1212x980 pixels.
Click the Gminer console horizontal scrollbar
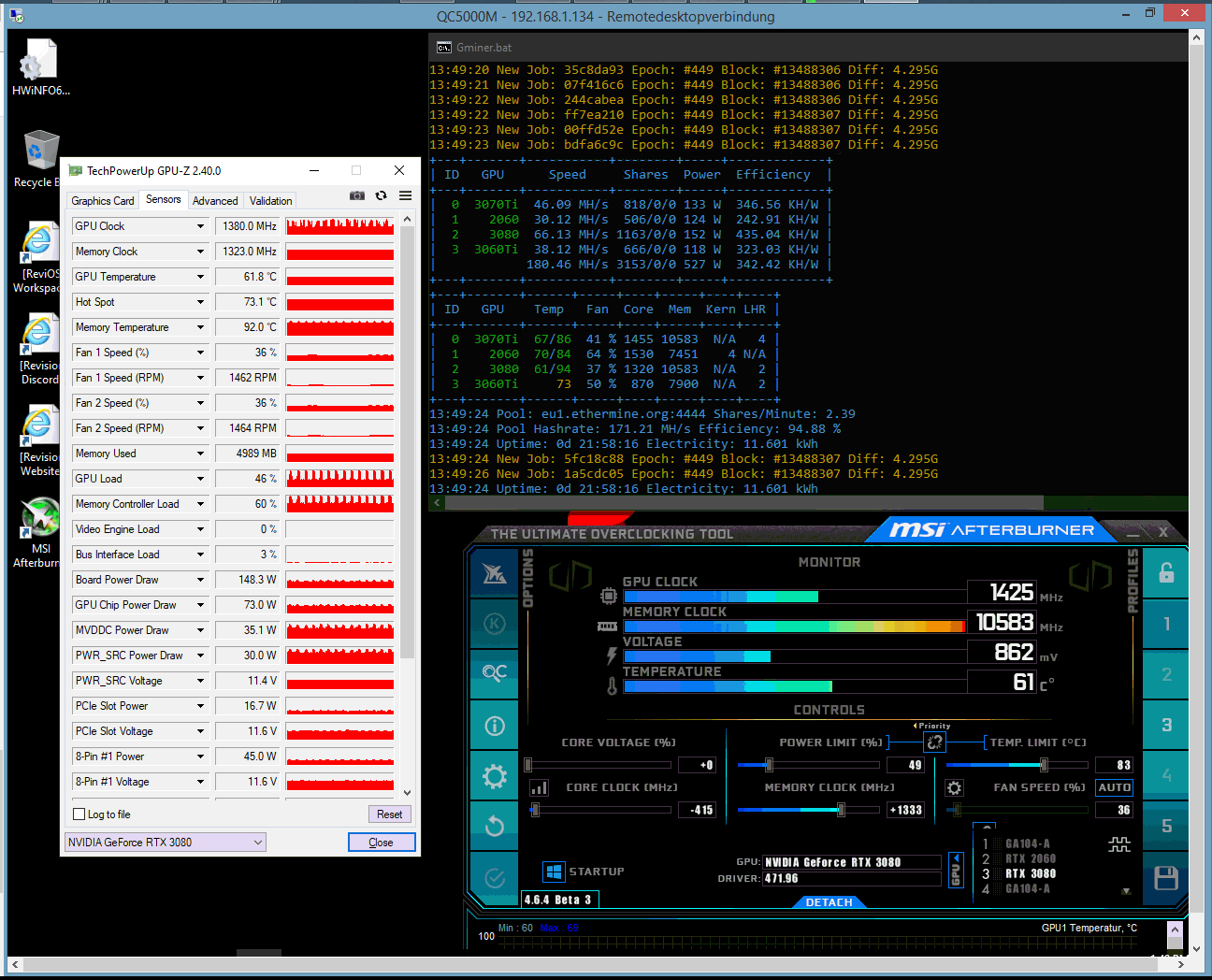pyautogui.click(x=743, y=503)
